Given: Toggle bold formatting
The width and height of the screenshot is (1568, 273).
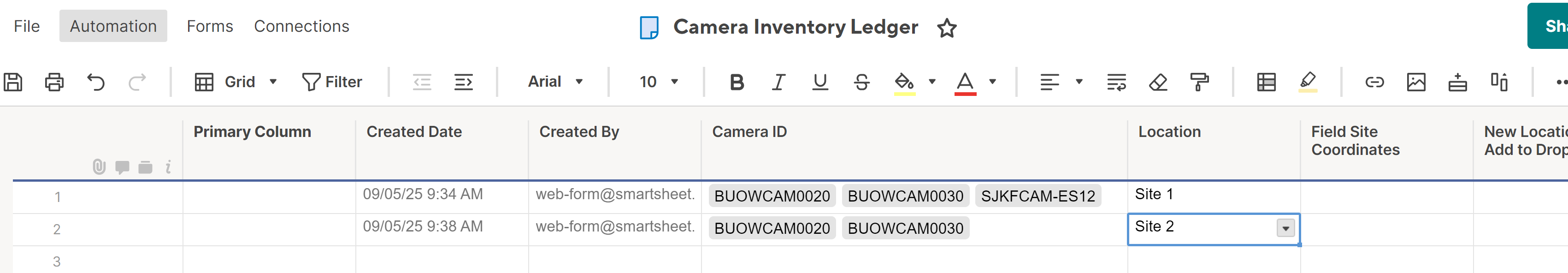Looking at the screenshot, I should tap(737, 82).
